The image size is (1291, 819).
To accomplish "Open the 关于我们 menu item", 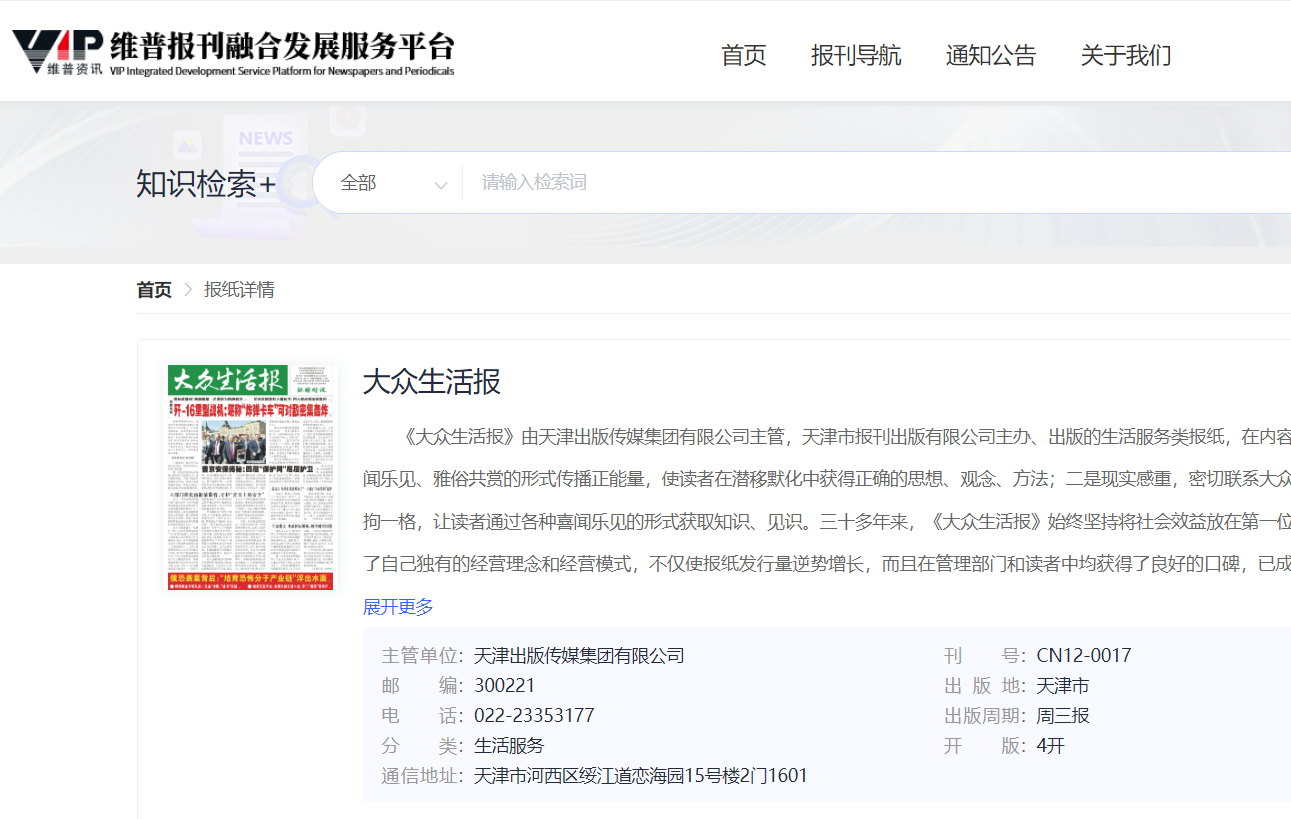I will pos(1126,55).
